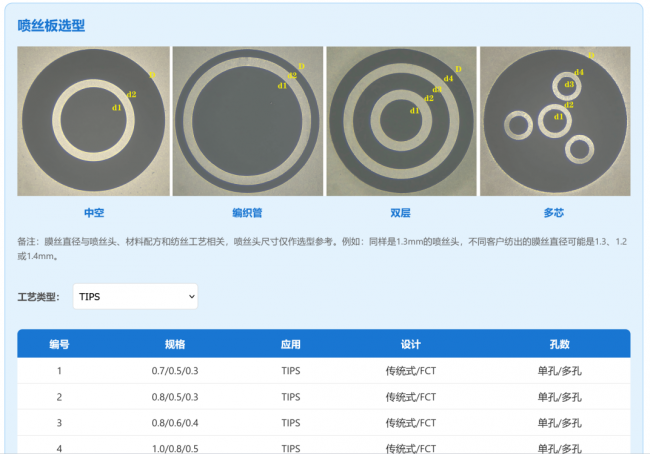
Task: Select the table row with spec 0.7/0.5/0.3
Action: coord(175,371)
